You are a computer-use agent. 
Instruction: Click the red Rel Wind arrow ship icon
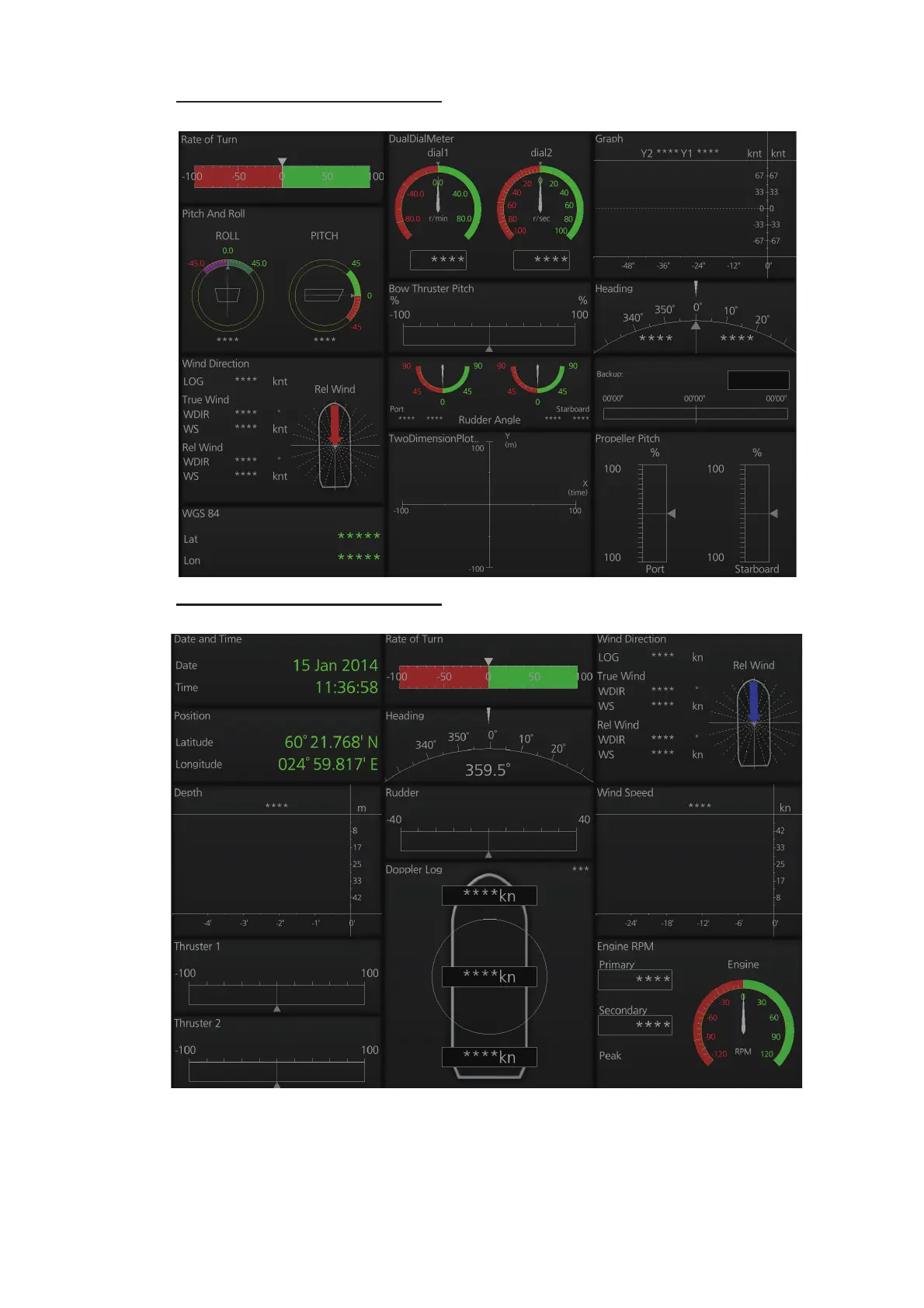pyautogui.click(x=335, y=446)
